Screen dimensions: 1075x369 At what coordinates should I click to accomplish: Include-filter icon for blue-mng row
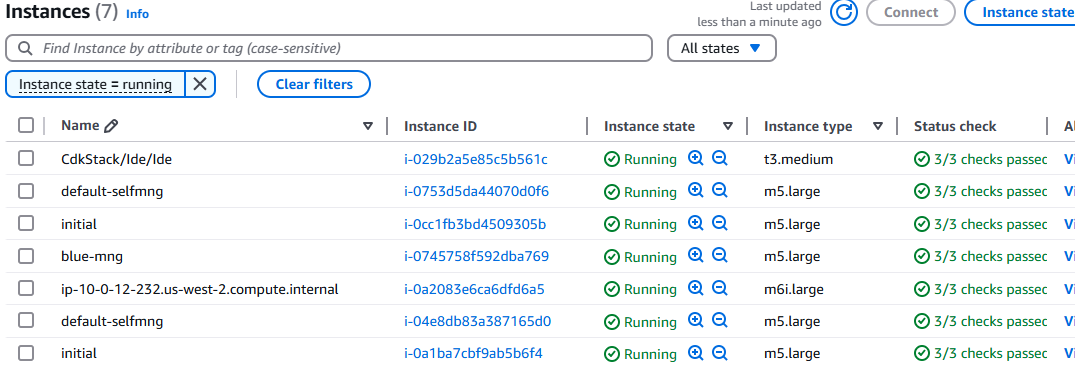tap(696, 256)
